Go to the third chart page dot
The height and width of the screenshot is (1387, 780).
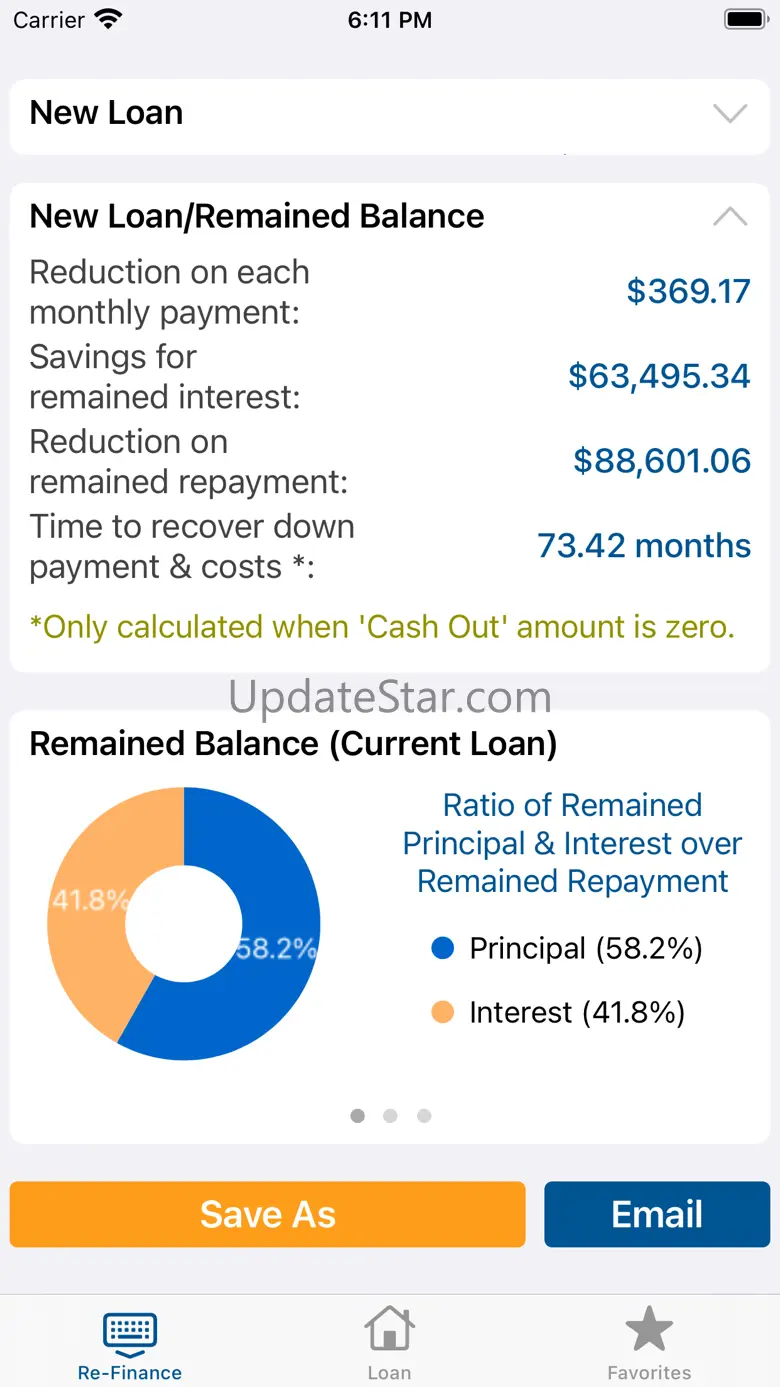pos(424,1116)
